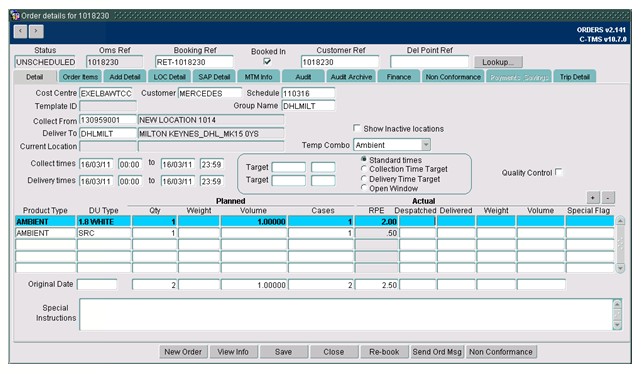This screenshot has width=637, height=372.
Task: Click the Oms Ref field
Action: (x=115, y=62)
